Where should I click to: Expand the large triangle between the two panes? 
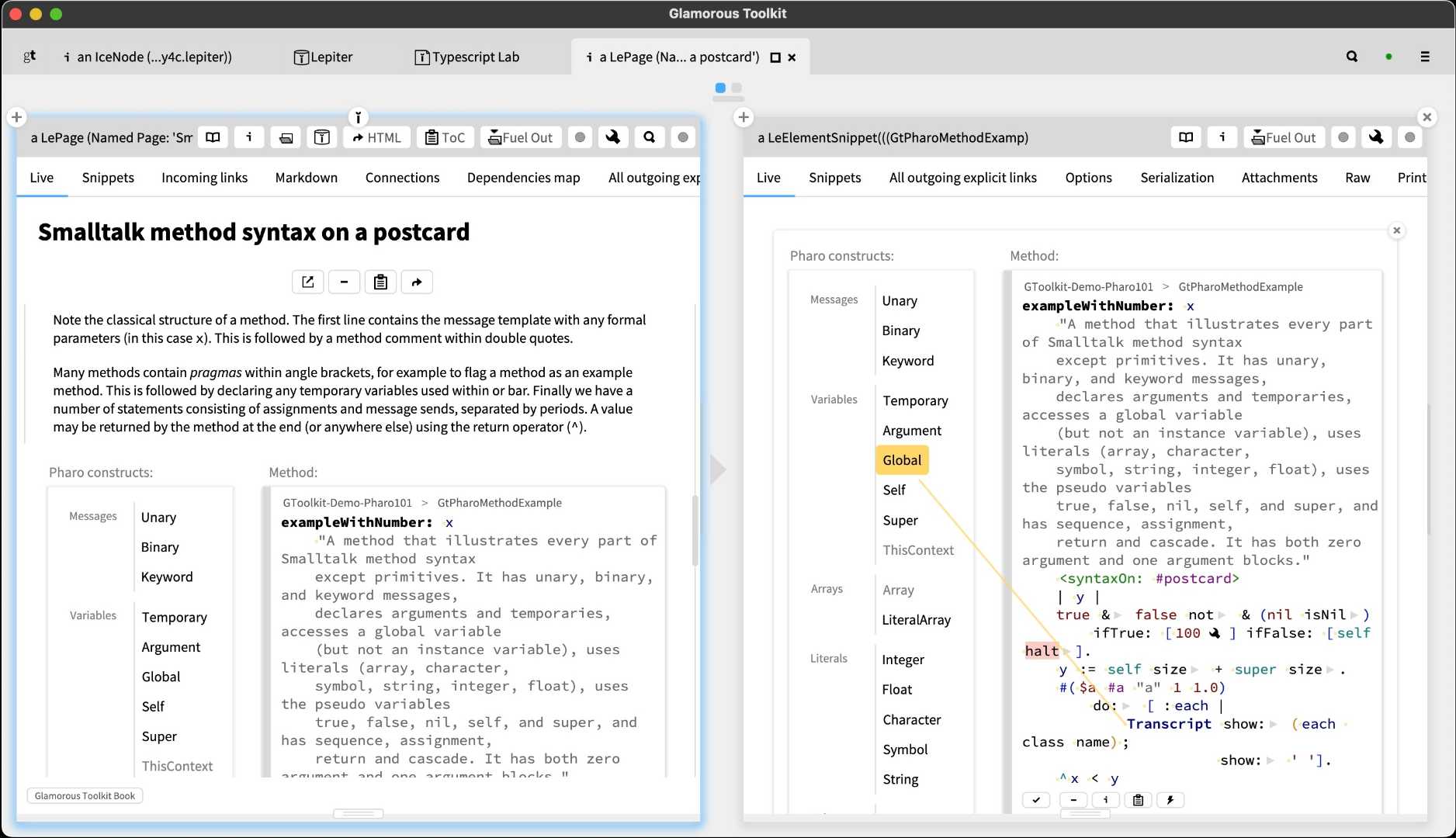coord(718,469)
